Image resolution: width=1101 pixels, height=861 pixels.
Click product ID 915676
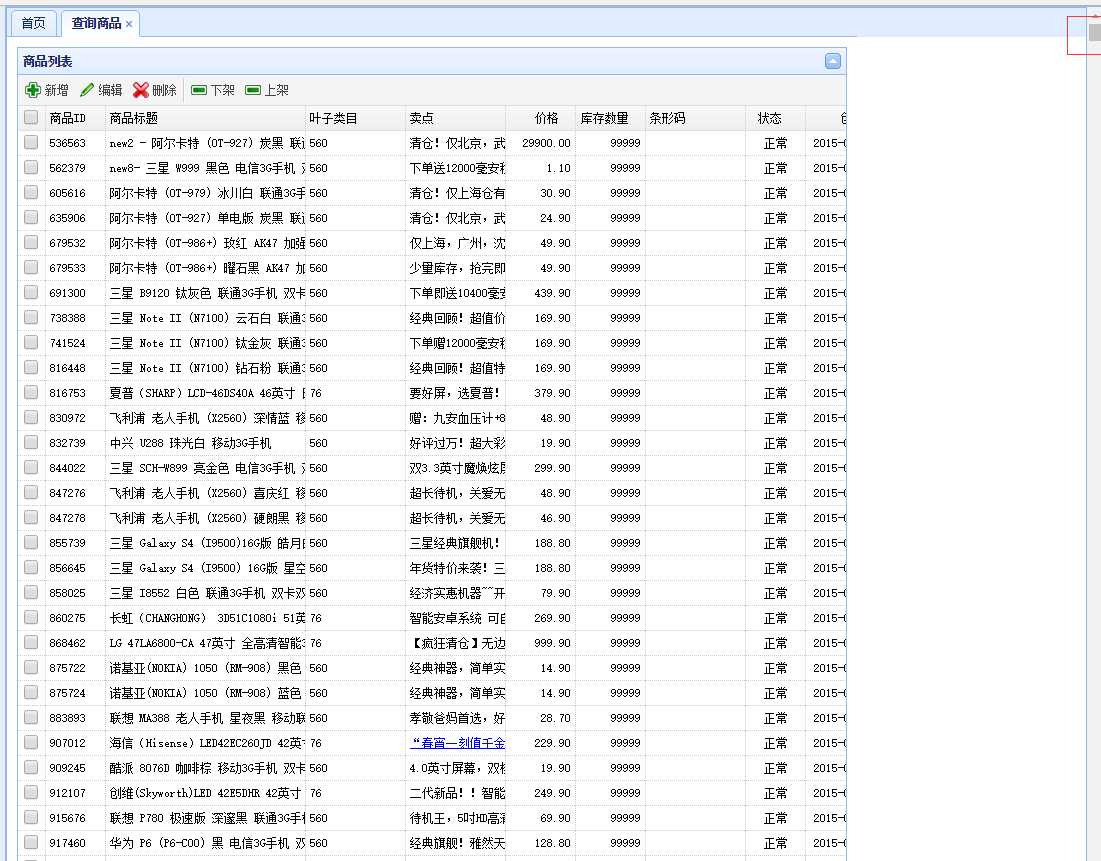pos(67,818)
